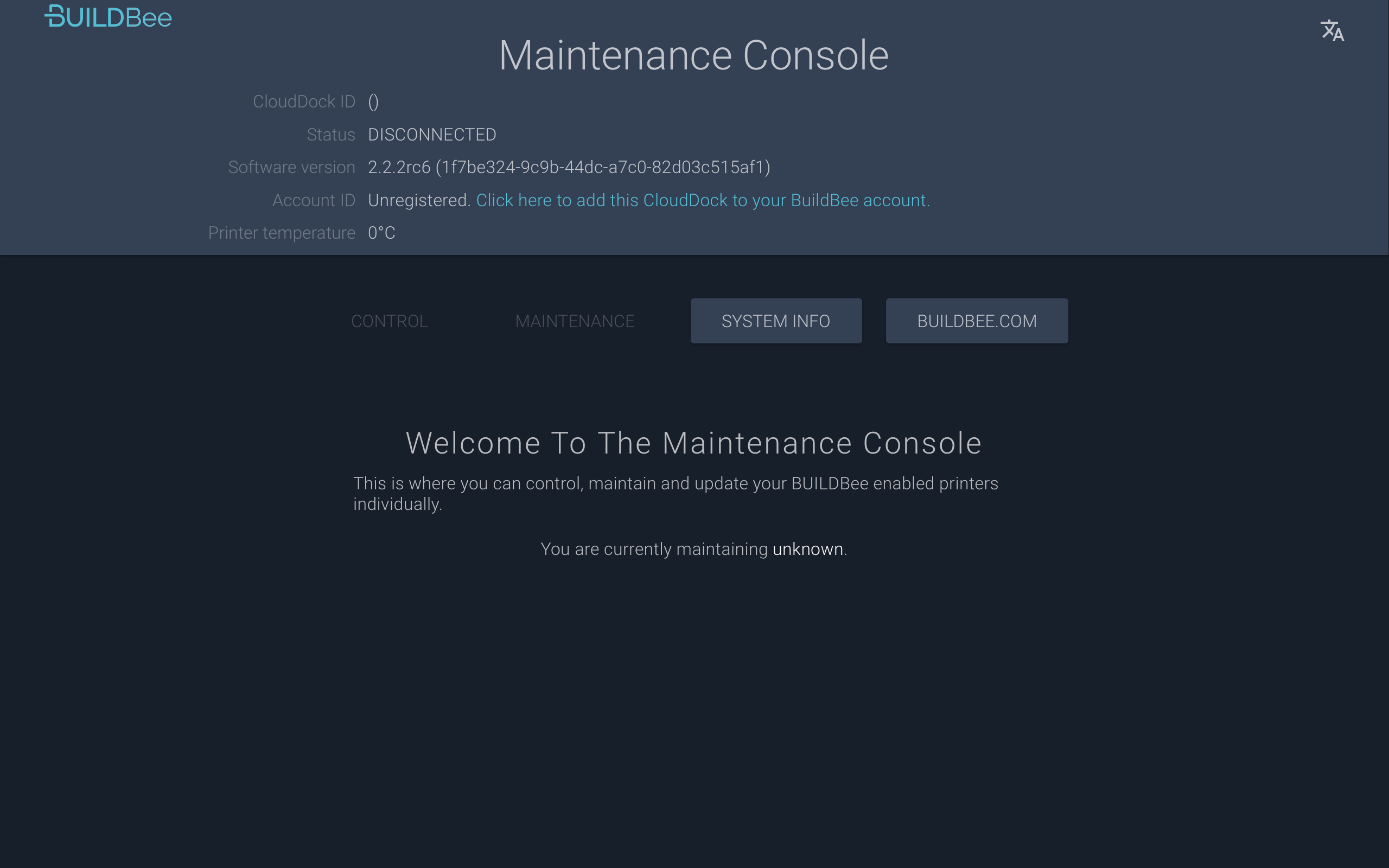Open the add CloudDock to BuildBee account link
1389x868 pixels.
coord(703,200)
